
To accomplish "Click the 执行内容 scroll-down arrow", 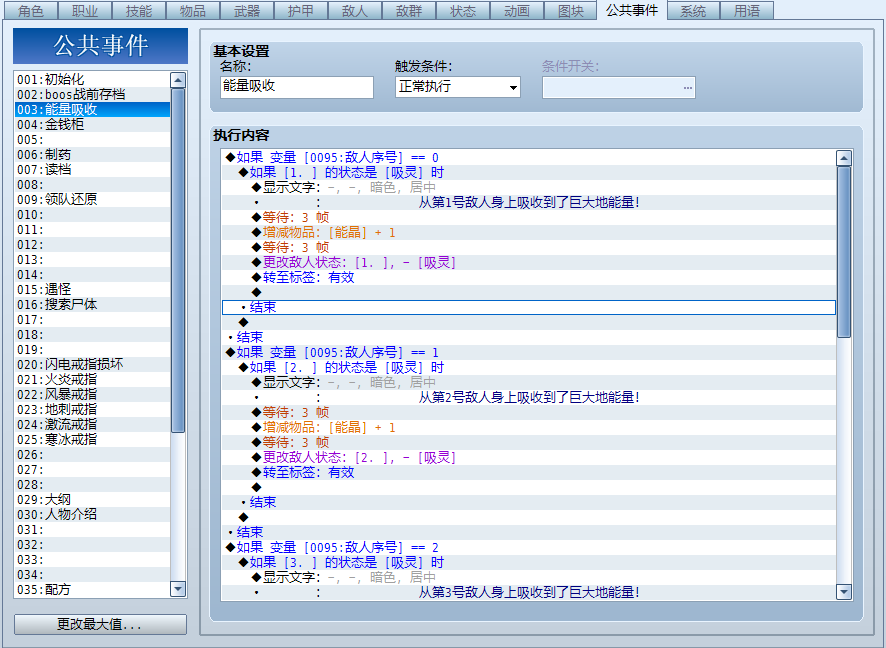I will pyautogui.click(x=844, y=592).
